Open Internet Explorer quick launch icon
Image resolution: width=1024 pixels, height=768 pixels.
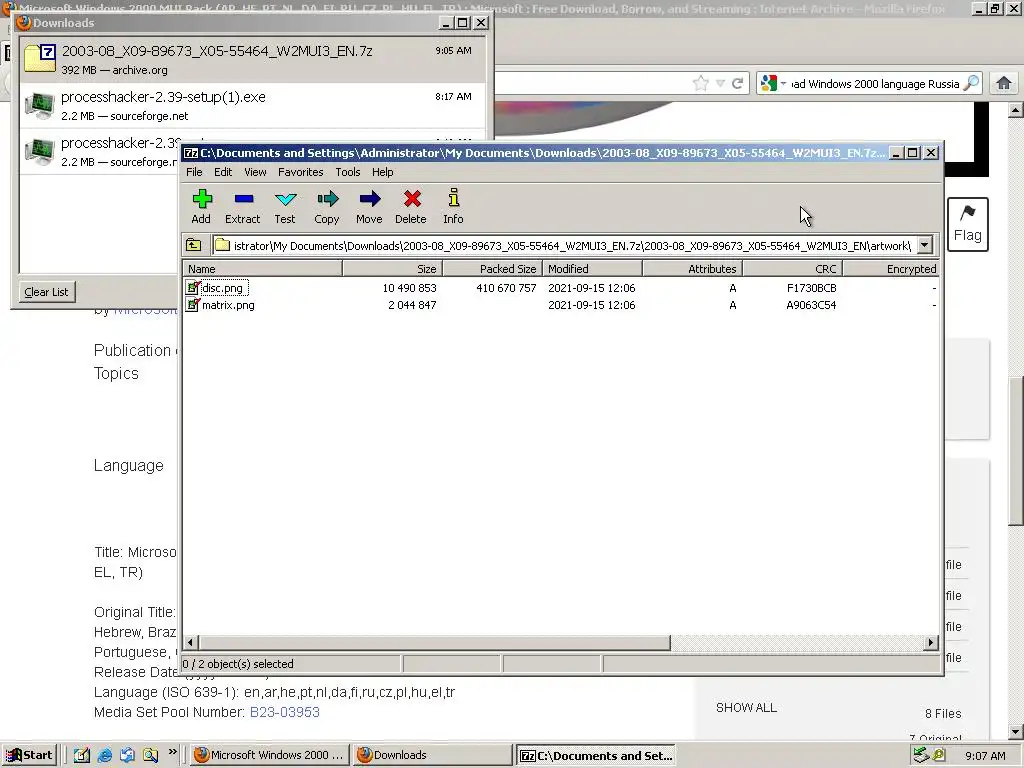104,755
